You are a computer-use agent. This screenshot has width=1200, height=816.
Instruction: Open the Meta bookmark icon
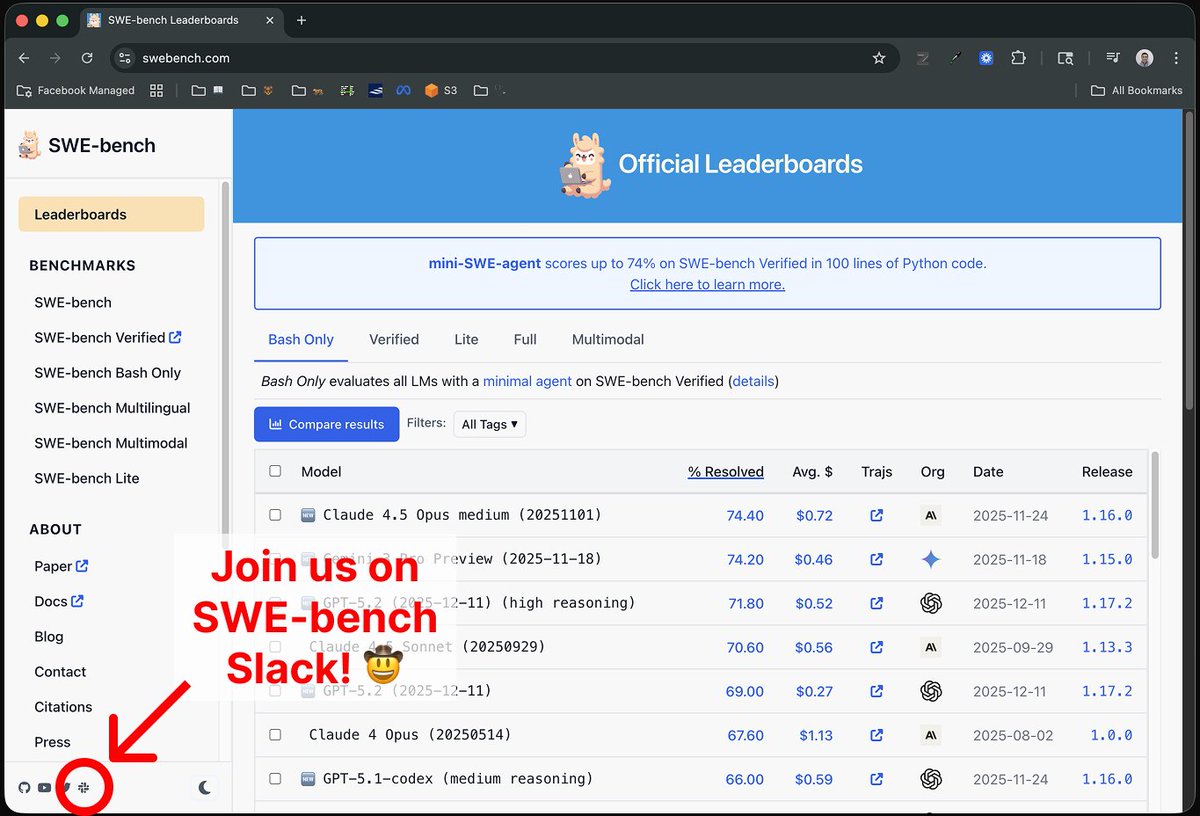tap(403, 90)
